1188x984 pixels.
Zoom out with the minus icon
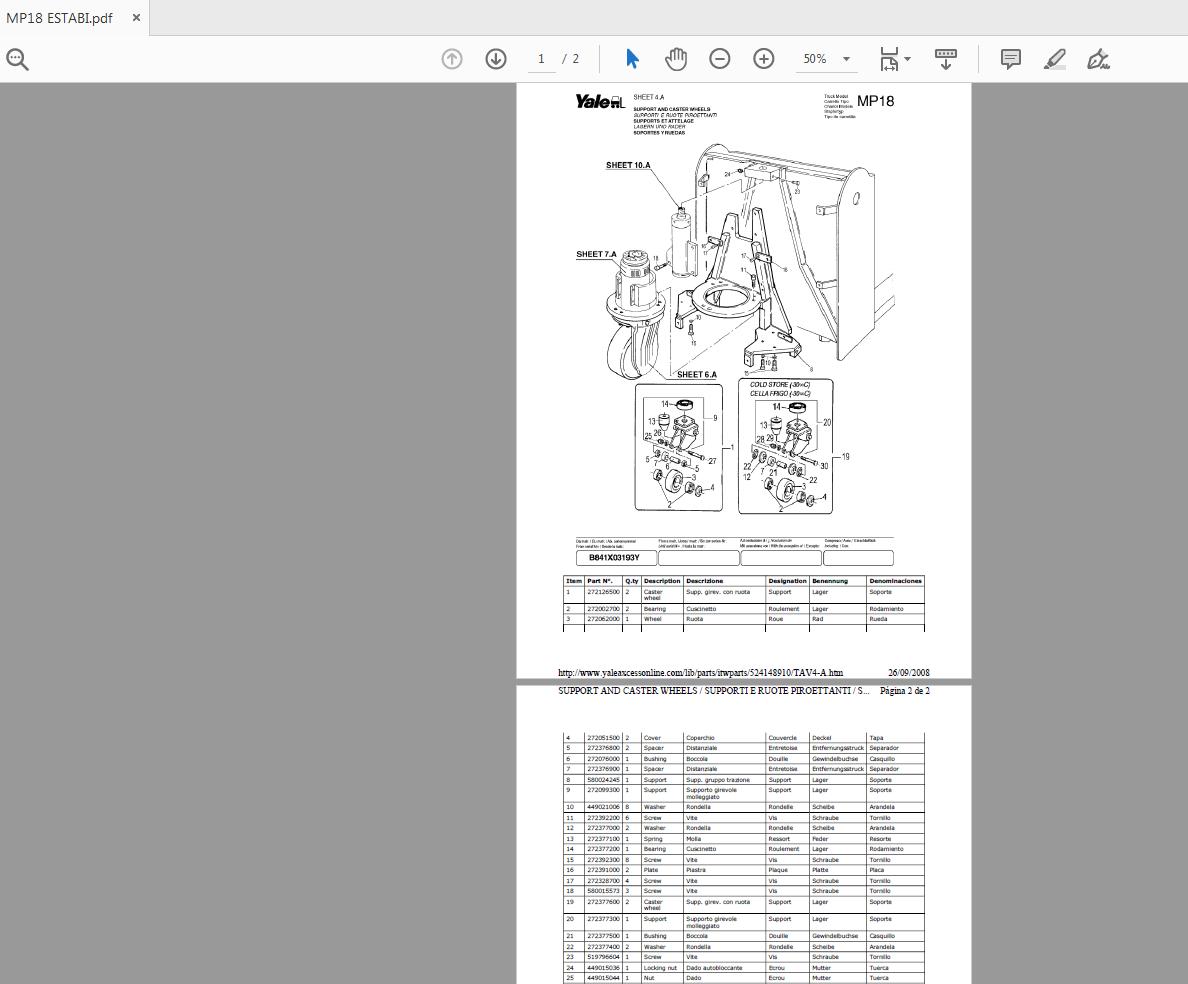click(x=719, y=59)
